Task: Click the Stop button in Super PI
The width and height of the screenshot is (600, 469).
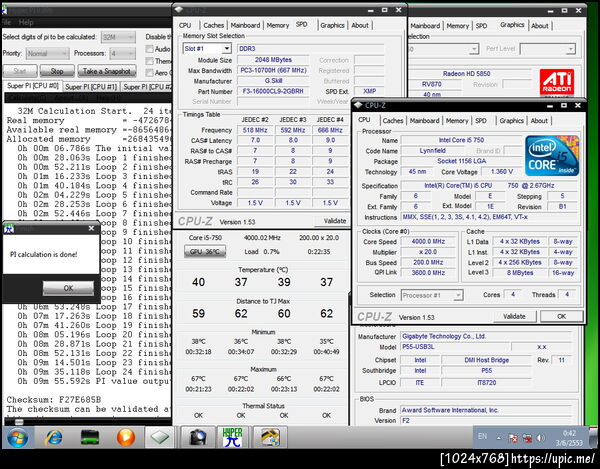Action: click(x=57, y=71)
